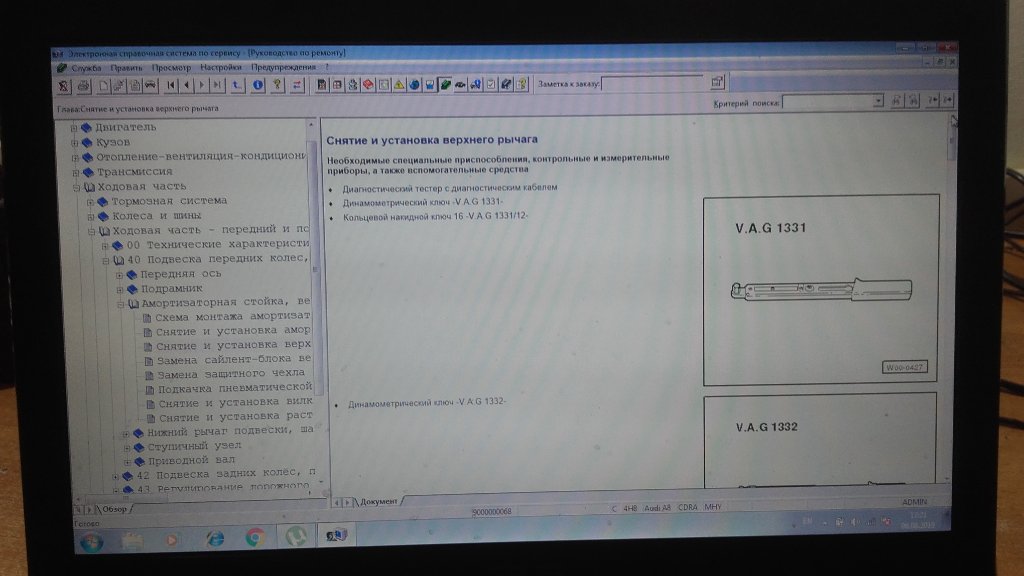Screen dimensions: 1024x576
Task: Expand the Двигатель tree node
Action: (74, 128)
